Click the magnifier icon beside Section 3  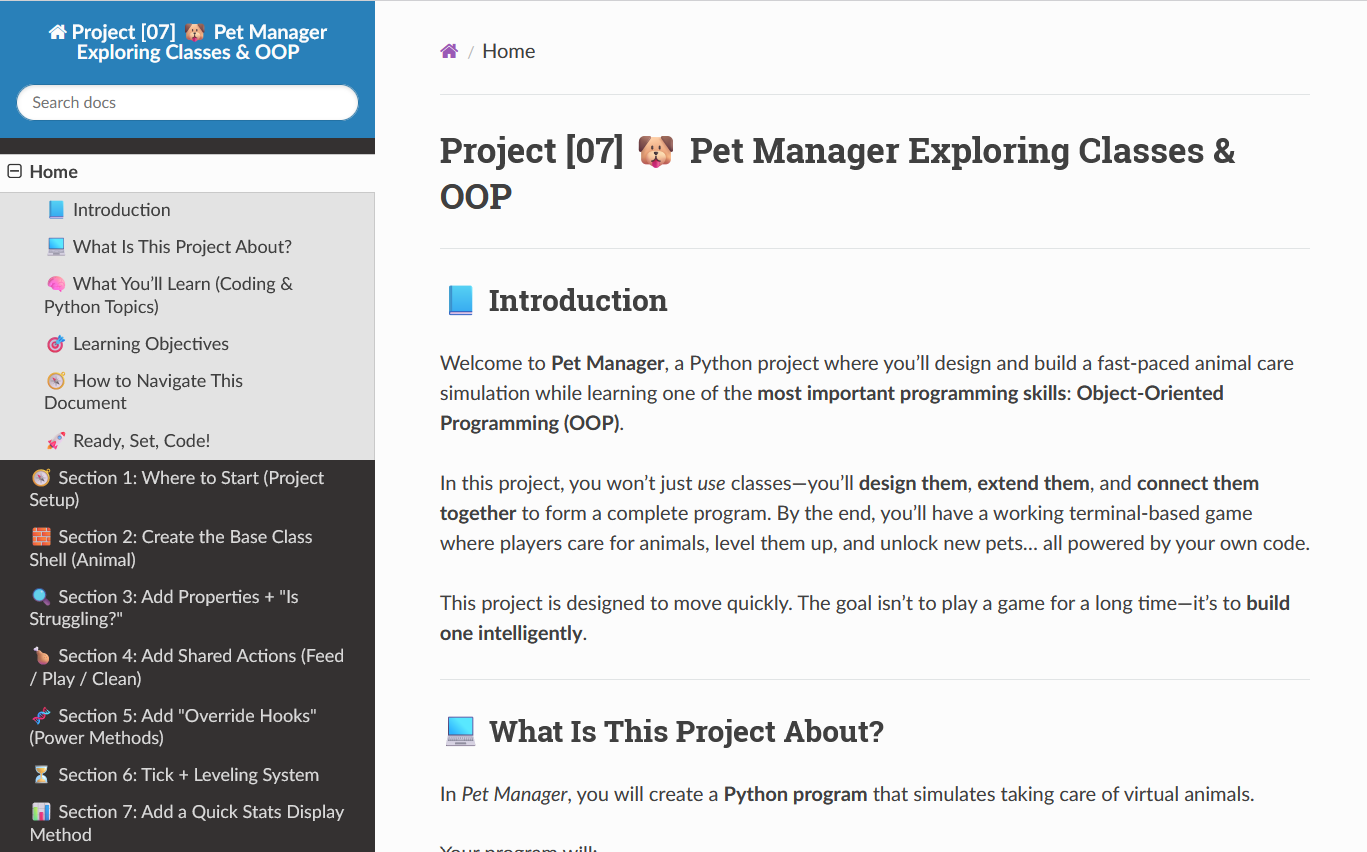[41, 597]
